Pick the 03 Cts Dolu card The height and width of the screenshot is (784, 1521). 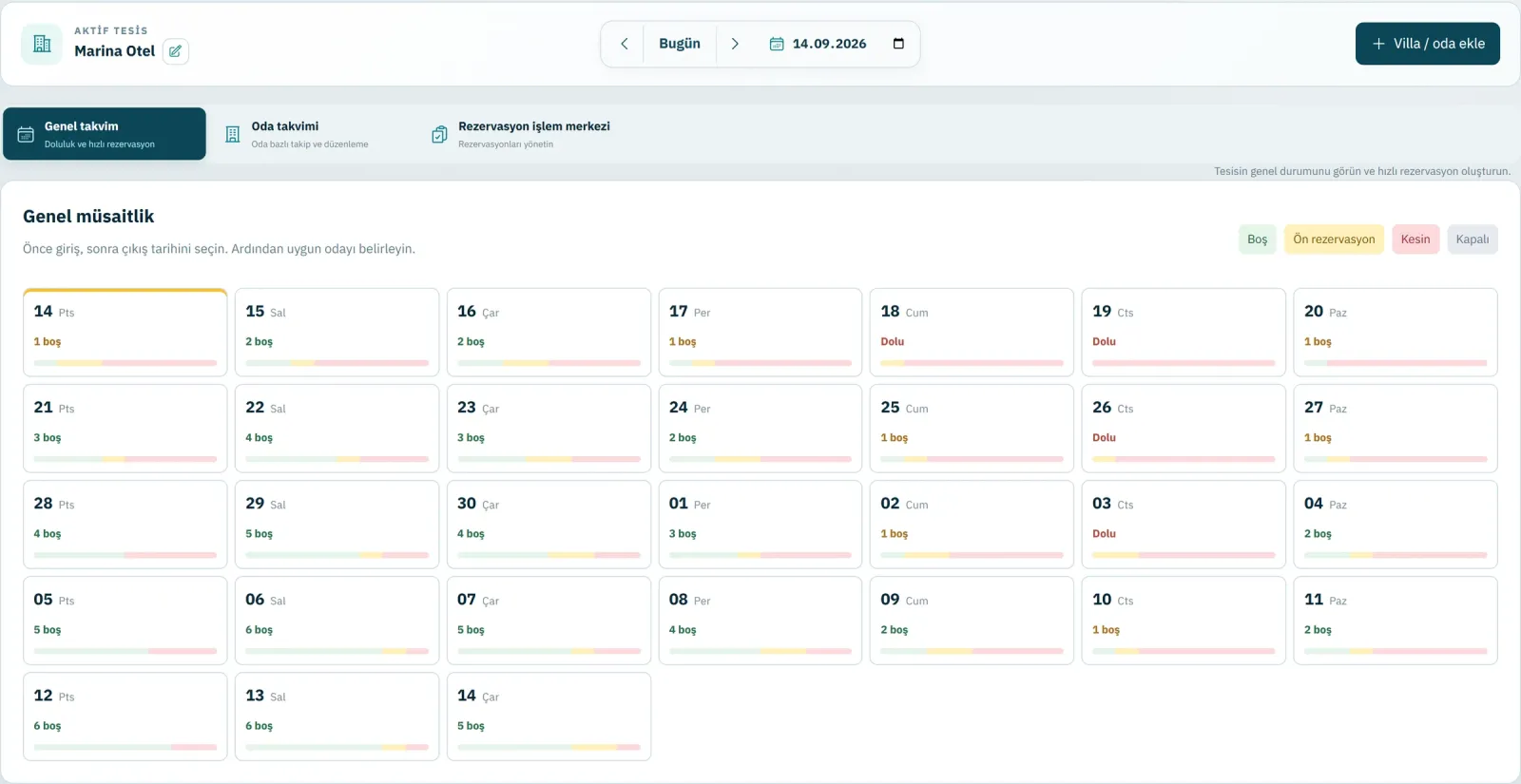(1184, 525)
